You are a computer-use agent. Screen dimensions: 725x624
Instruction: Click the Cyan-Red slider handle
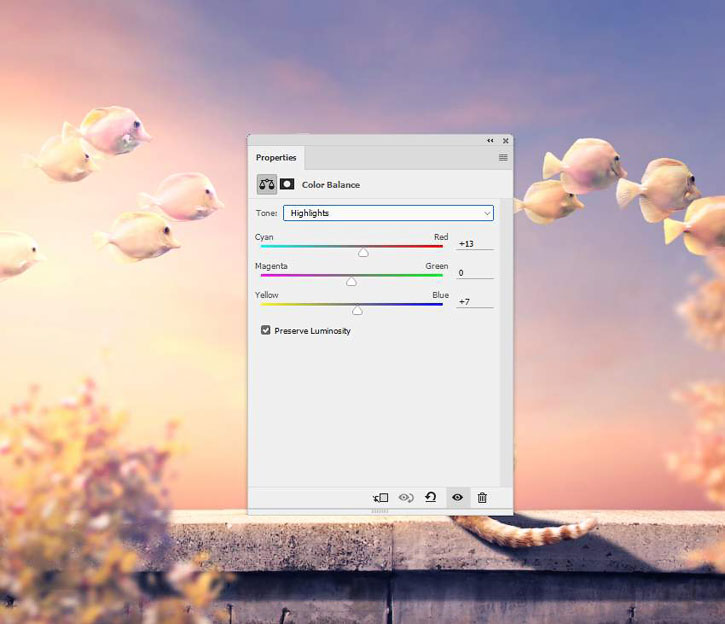click(x=363, y=252)
